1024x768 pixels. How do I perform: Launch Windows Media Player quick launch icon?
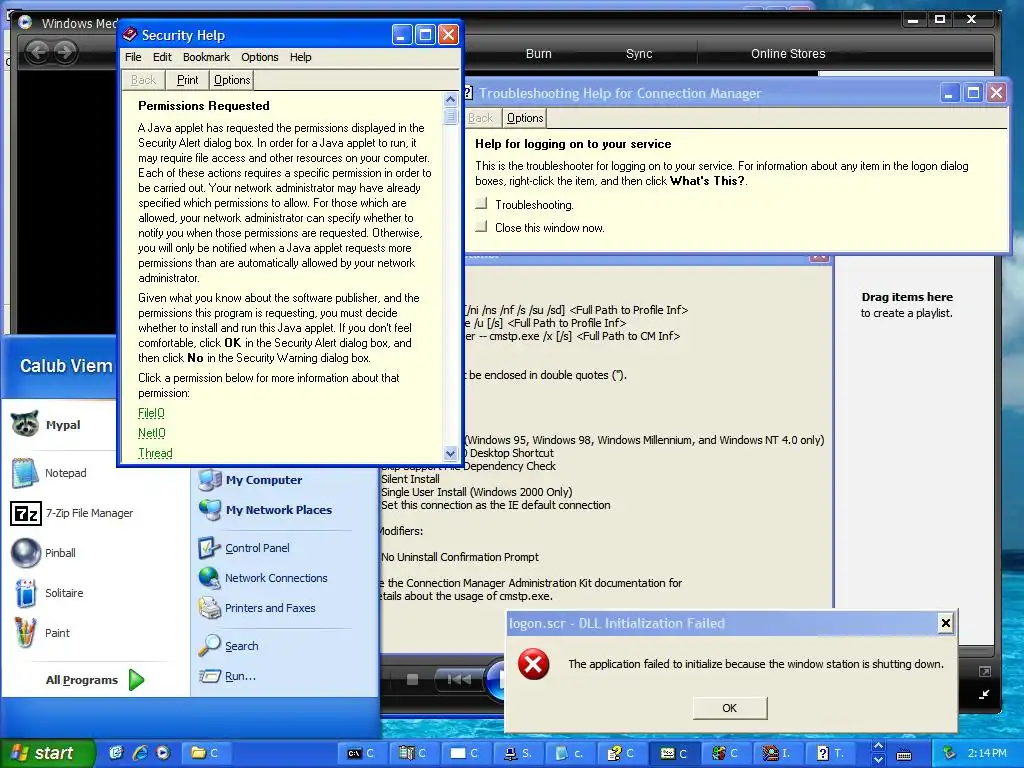[x=163, y=753]
